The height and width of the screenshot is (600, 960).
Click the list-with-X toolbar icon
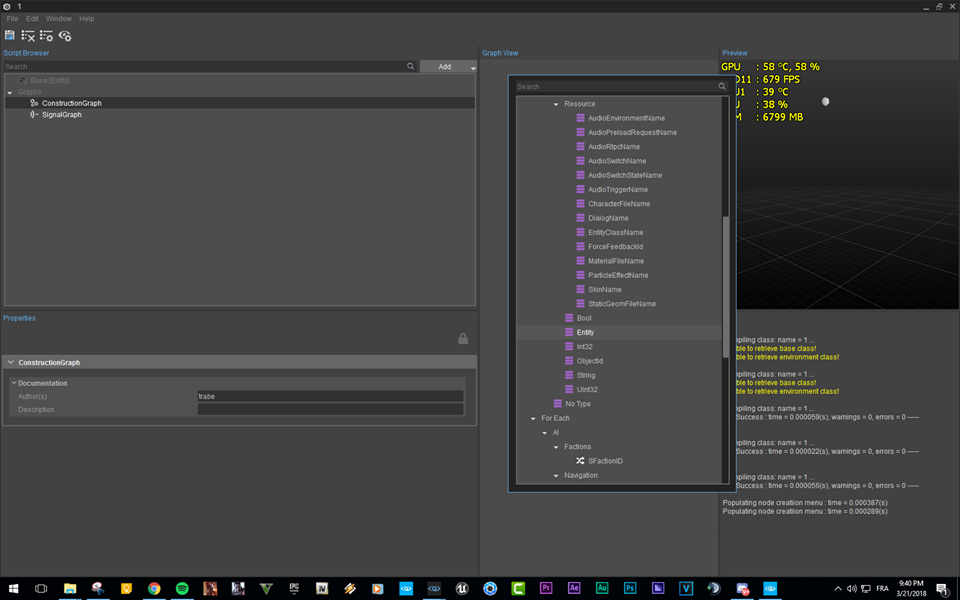pos(28,36)
